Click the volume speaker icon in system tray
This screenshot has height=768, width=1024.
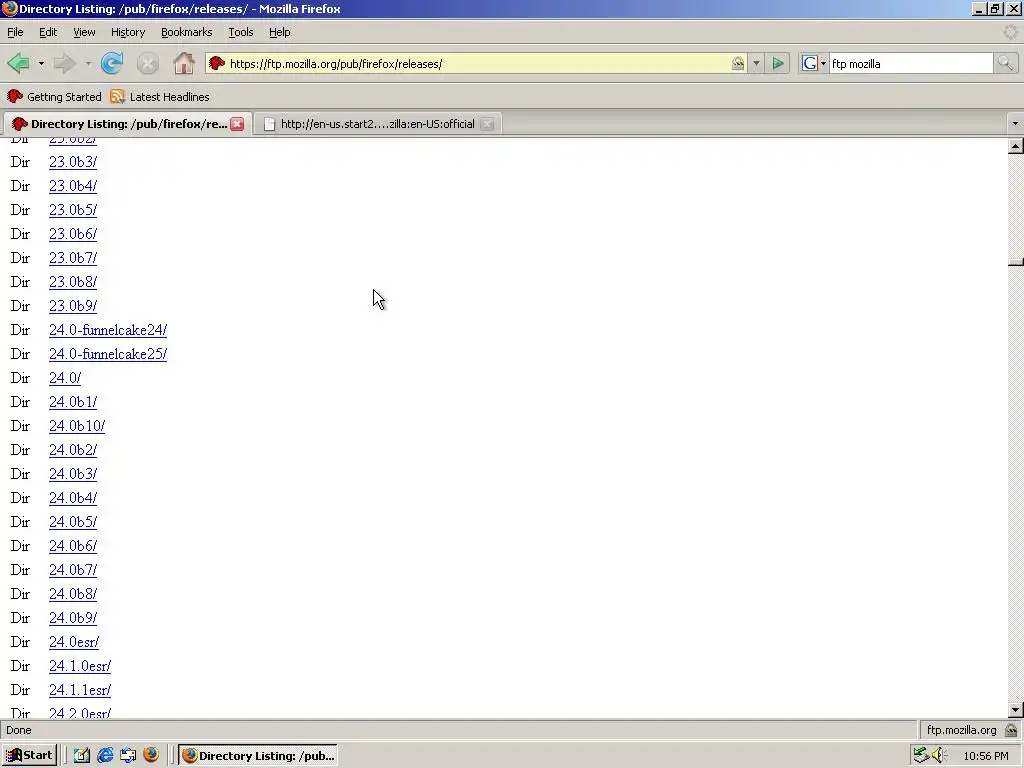[x=939, y=755]
